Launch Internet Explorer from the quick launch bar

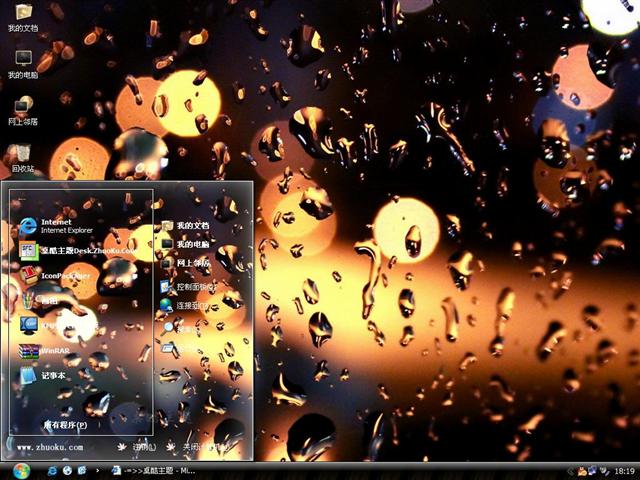(x=52, y=471)
